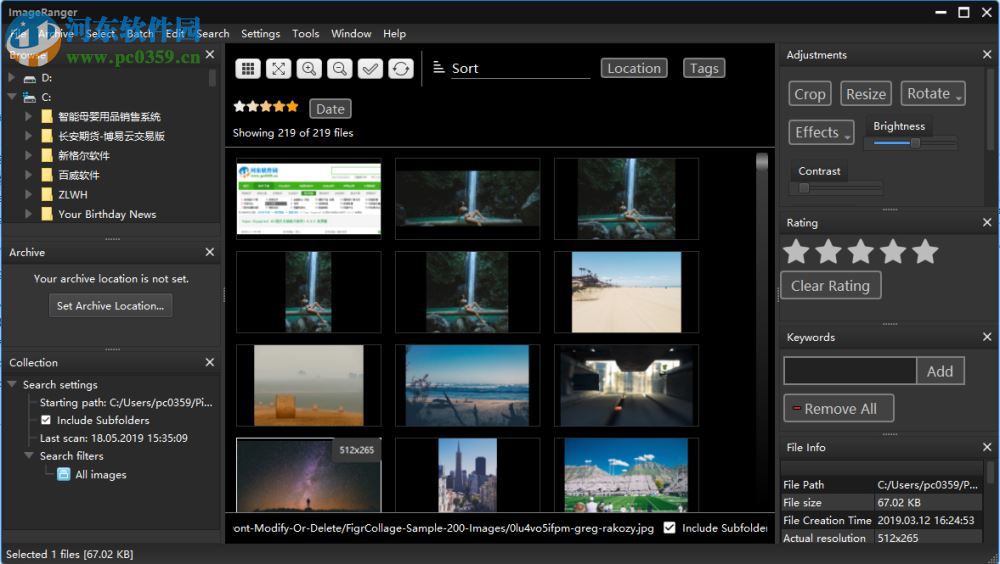Select the beach photo thumbnail
This screenshot has height=564, width=1000.
626,292
